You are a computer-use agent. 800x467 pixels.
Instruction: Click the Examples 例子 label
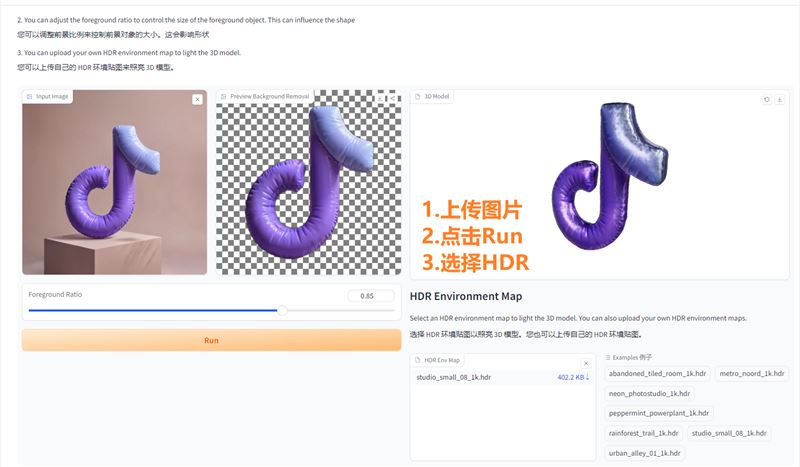tap(629, 357)
